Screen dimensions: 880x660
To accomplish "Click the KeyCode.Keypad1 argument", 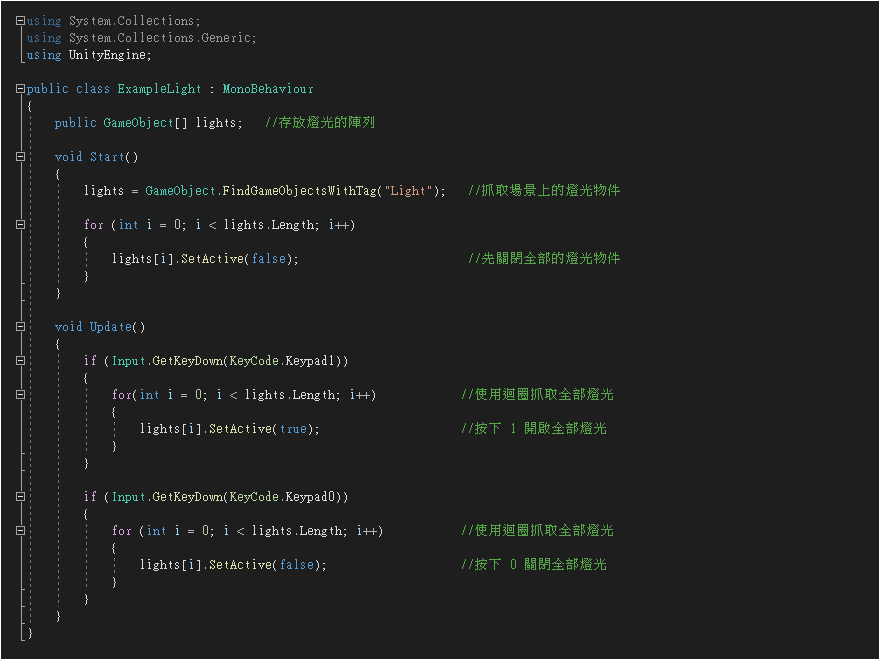I will [285, 361].
